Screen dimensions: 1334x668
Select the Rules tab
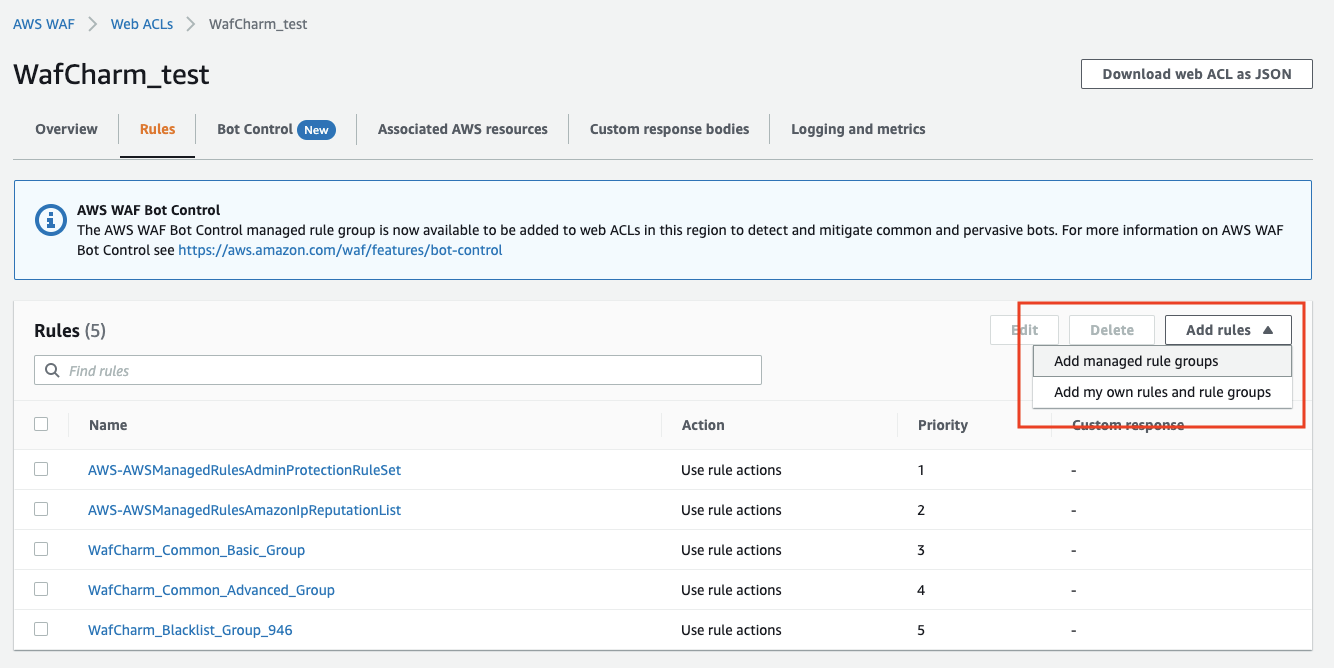click(157, 129)
